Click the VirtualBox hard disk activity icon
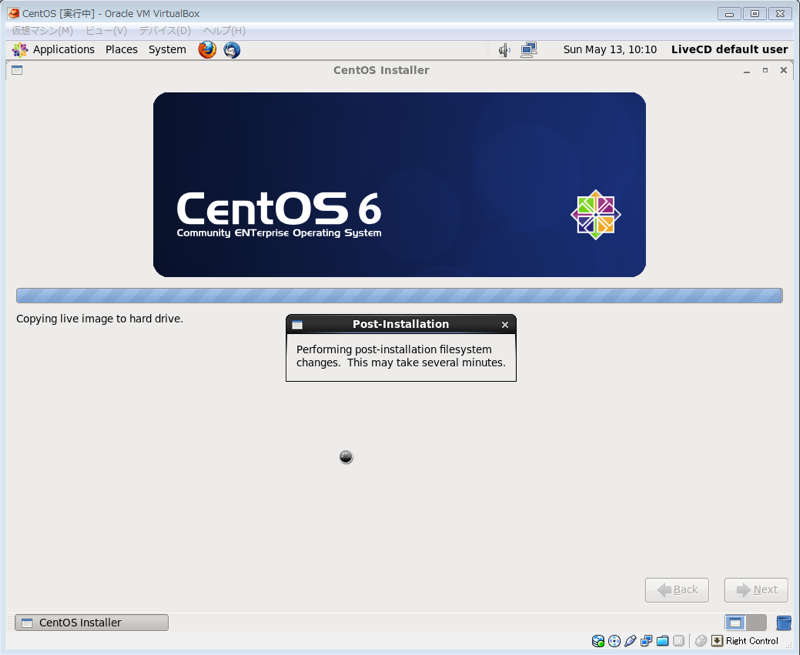Viewport: 800px width, 655px height. [598, 641]
